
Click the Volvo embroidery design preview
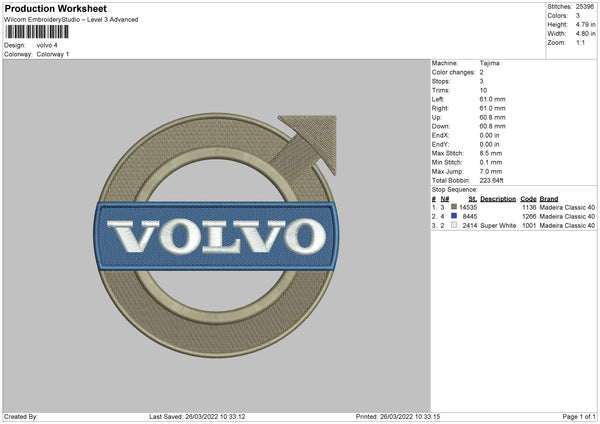click(x=217, y=235)
